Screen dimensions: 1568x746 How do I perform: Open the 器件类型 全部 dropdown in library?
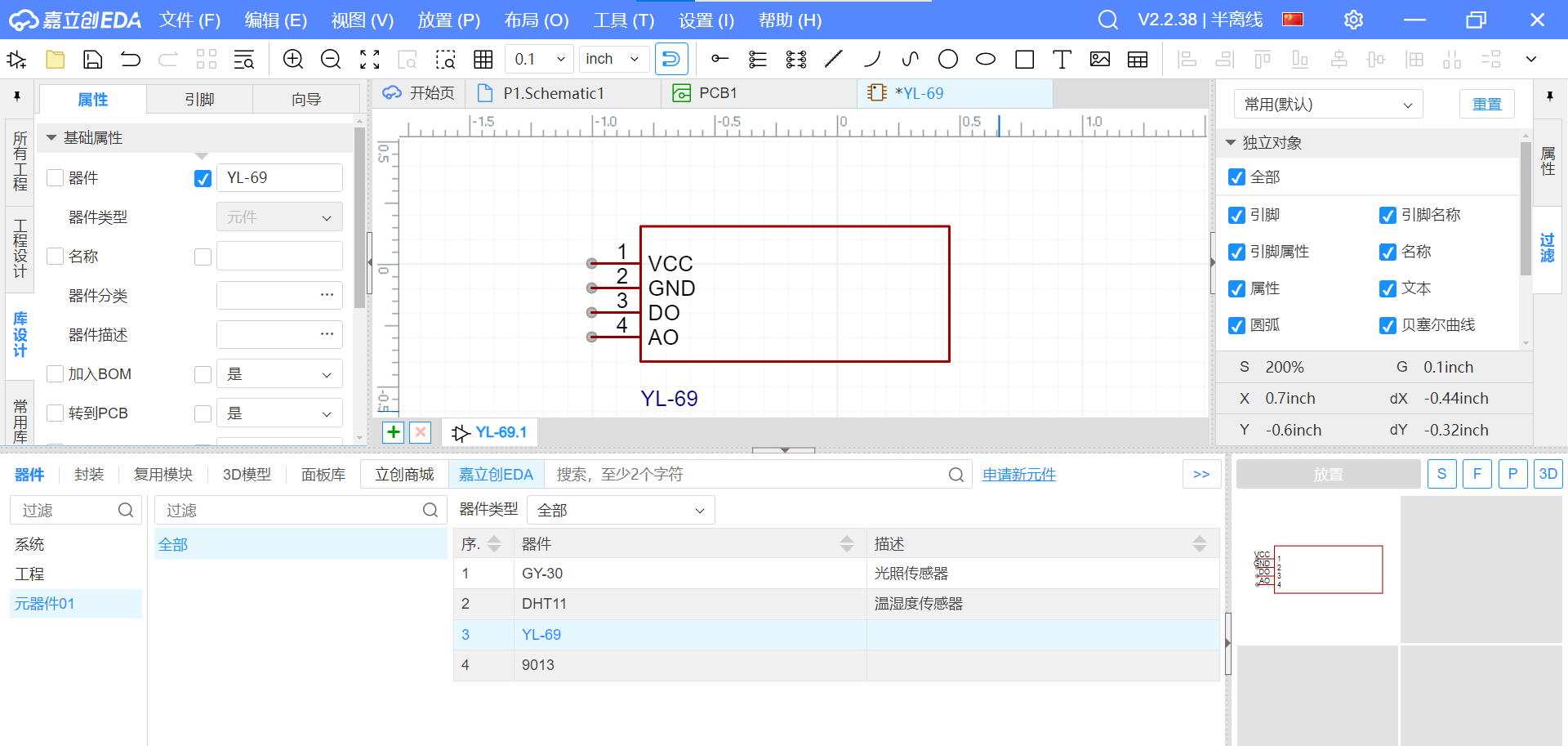[621, 510]
